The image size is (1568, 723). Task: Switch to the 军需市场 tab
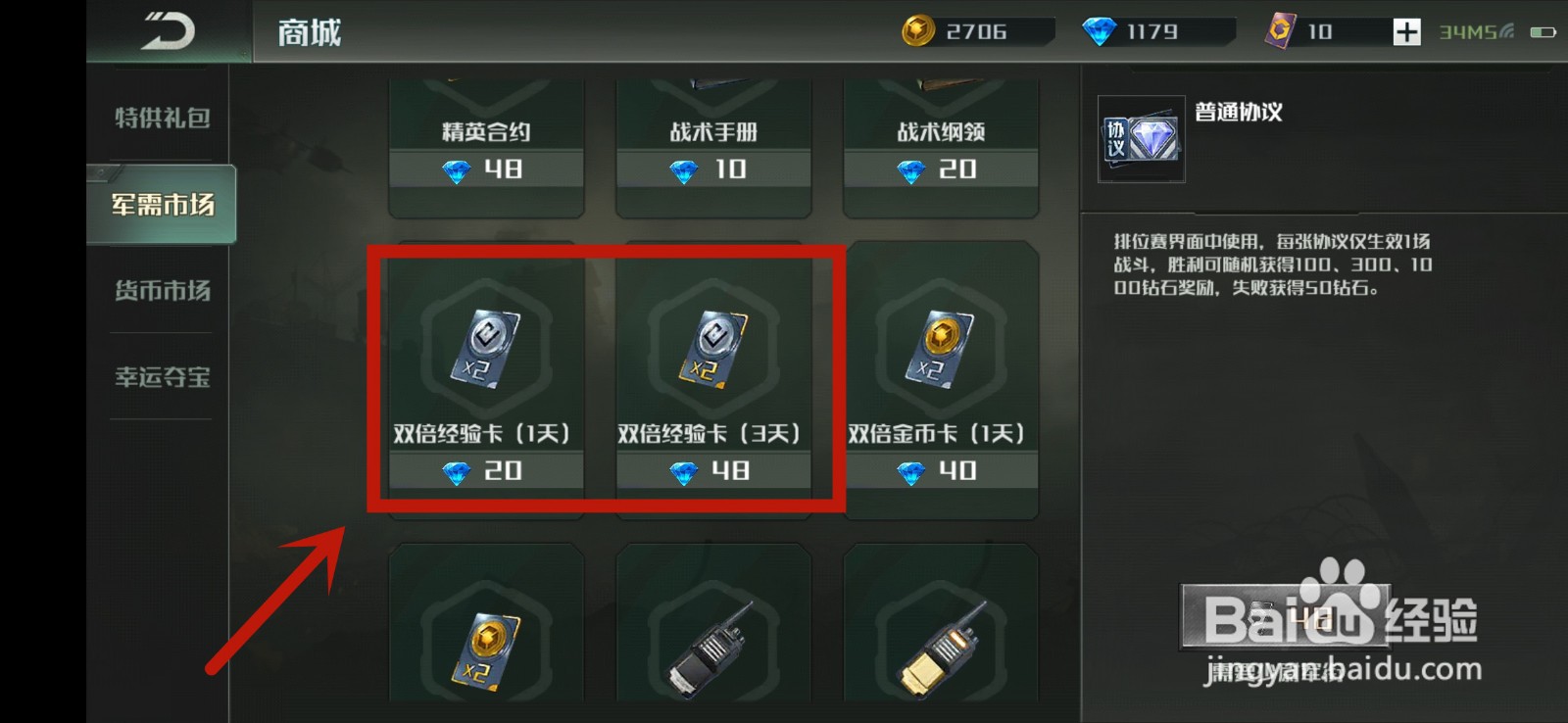(x=162, y=204)
